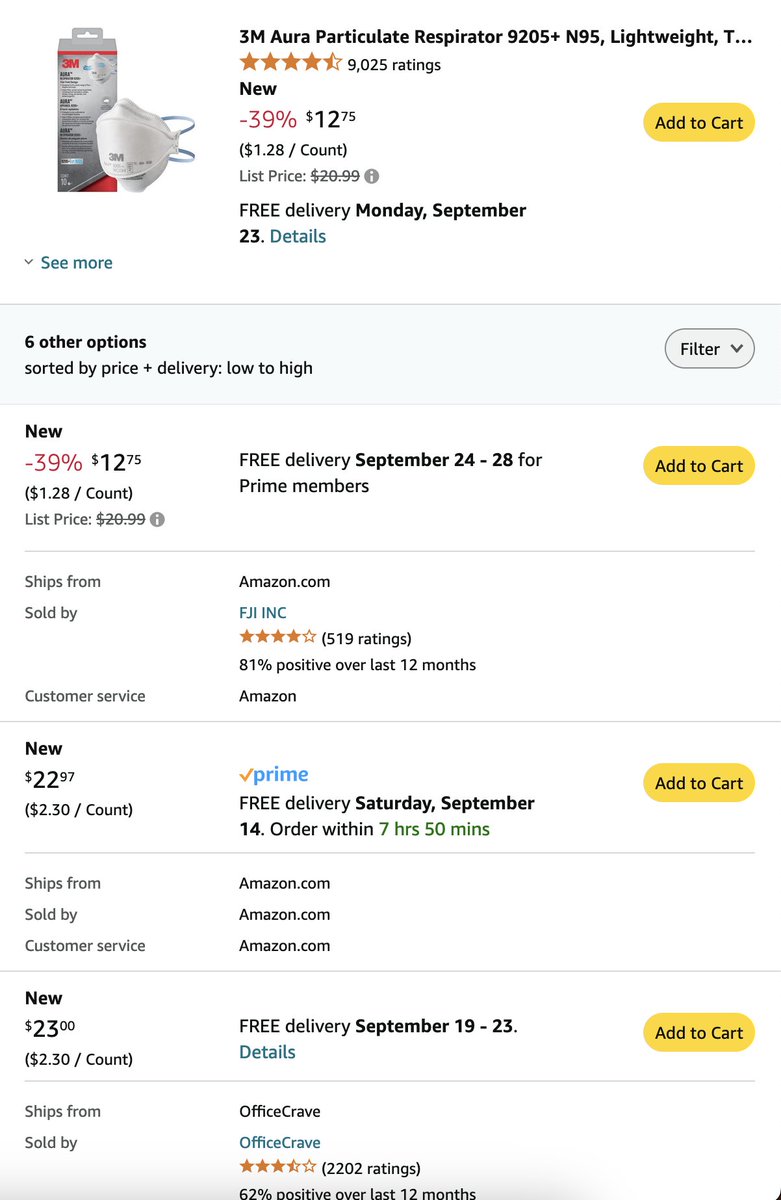Add FJI INC $12.75 offer to cart
The width and height of the screenshot is (781, 1200).
699,466
